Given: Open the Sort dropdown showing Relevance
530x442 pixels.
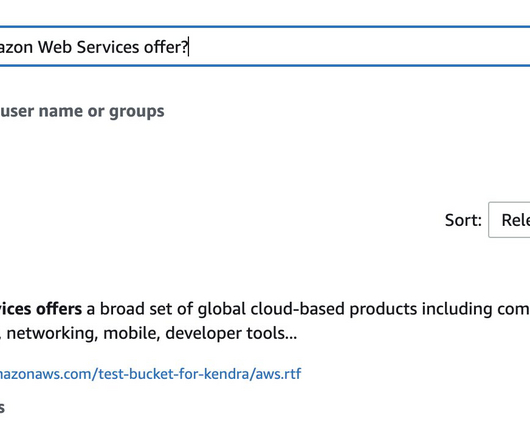Looking at the screenshot, I should pyautogui.click(x=509, y=220).
